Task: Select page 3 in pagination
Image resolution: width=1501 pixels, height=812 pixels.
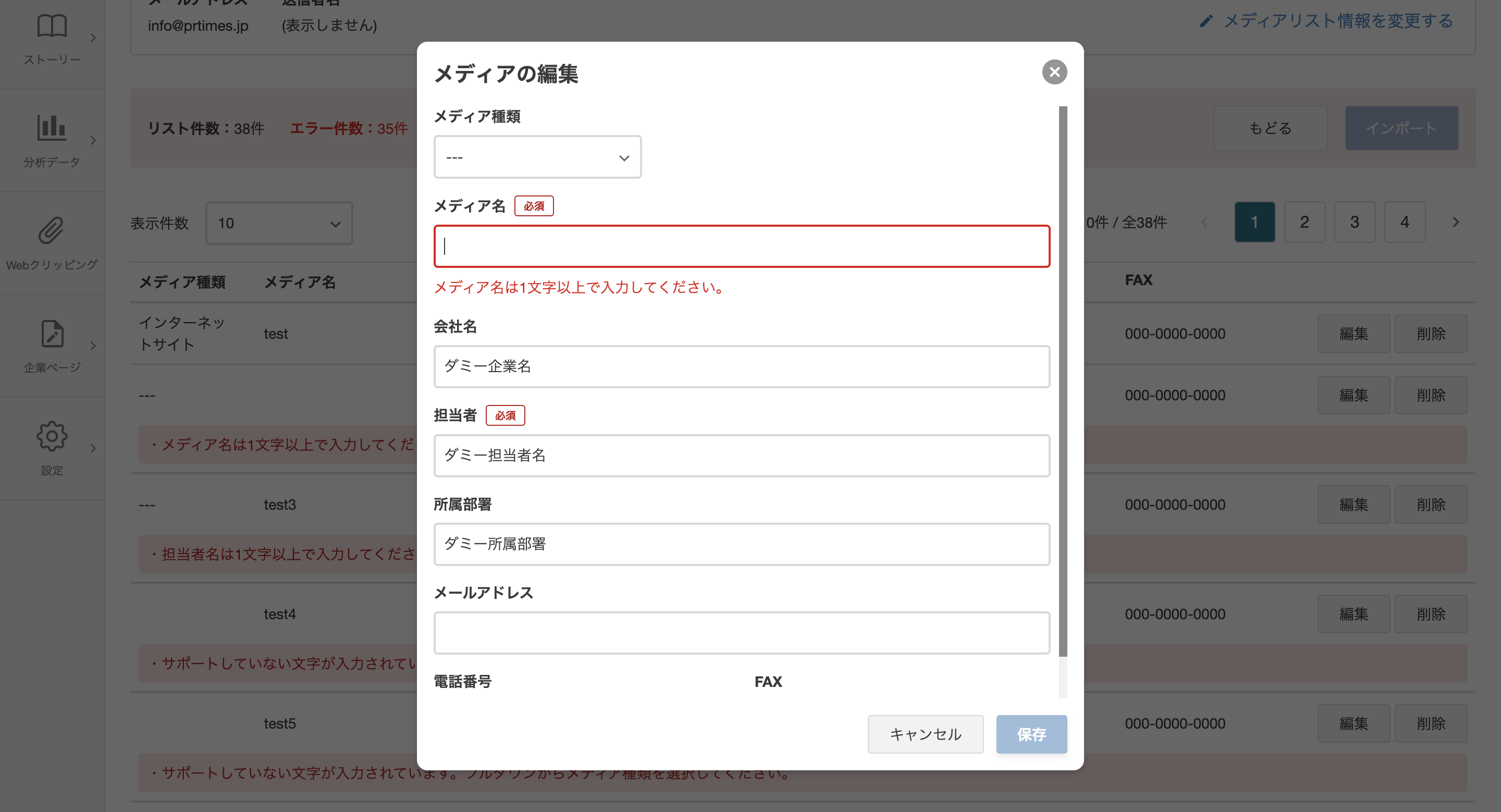Action: 1355,222
